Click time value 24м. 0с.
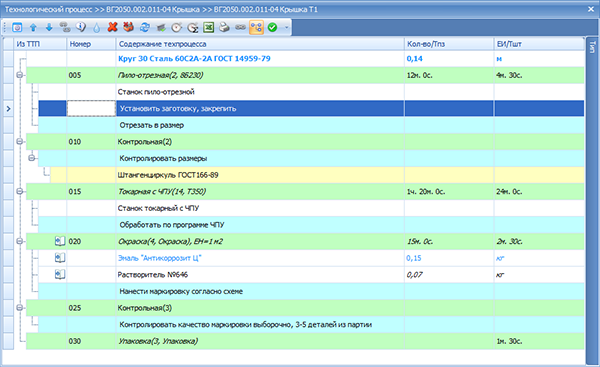 (509, 192)
